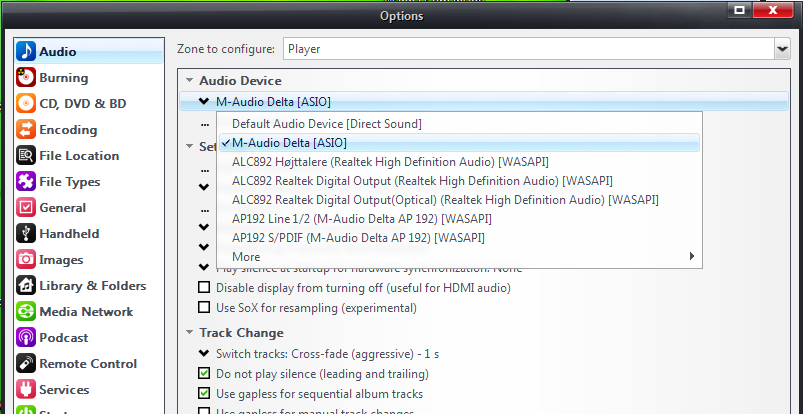
Task: Choose ALC892 Højttalere [WASAPI]
Action: point(459,162)
